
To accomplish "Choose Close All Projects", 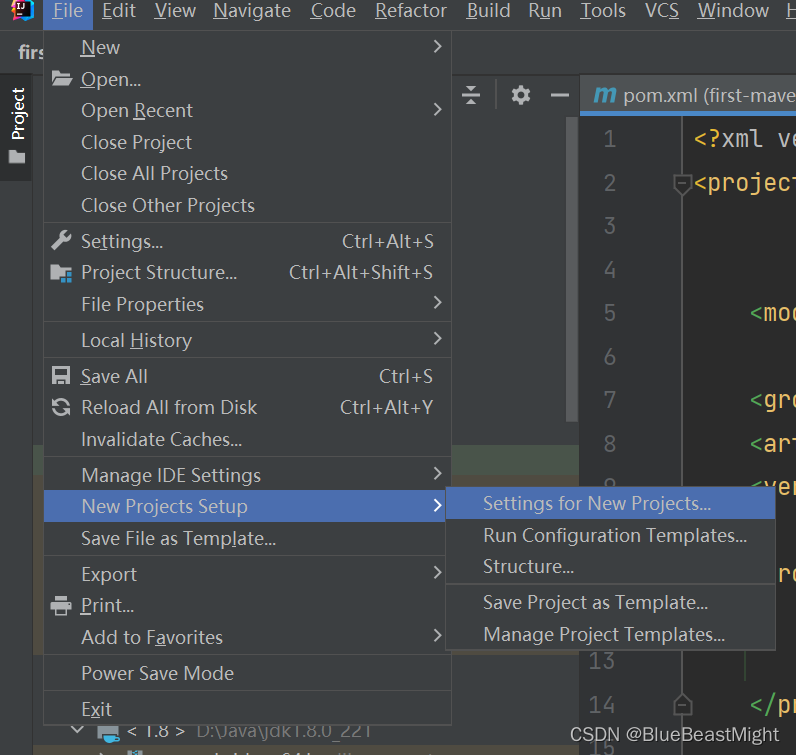I will [247, 174].
